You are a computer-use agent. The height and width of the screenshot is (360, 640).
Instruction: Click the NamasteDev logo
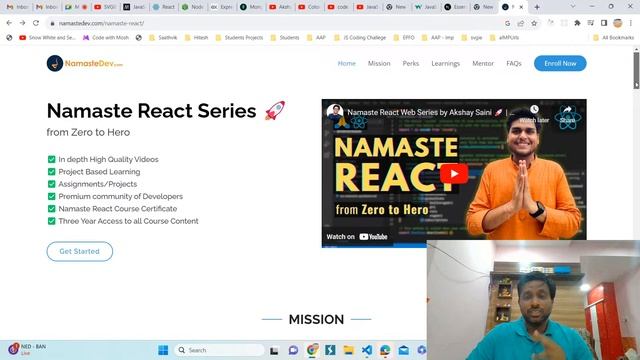84,63
